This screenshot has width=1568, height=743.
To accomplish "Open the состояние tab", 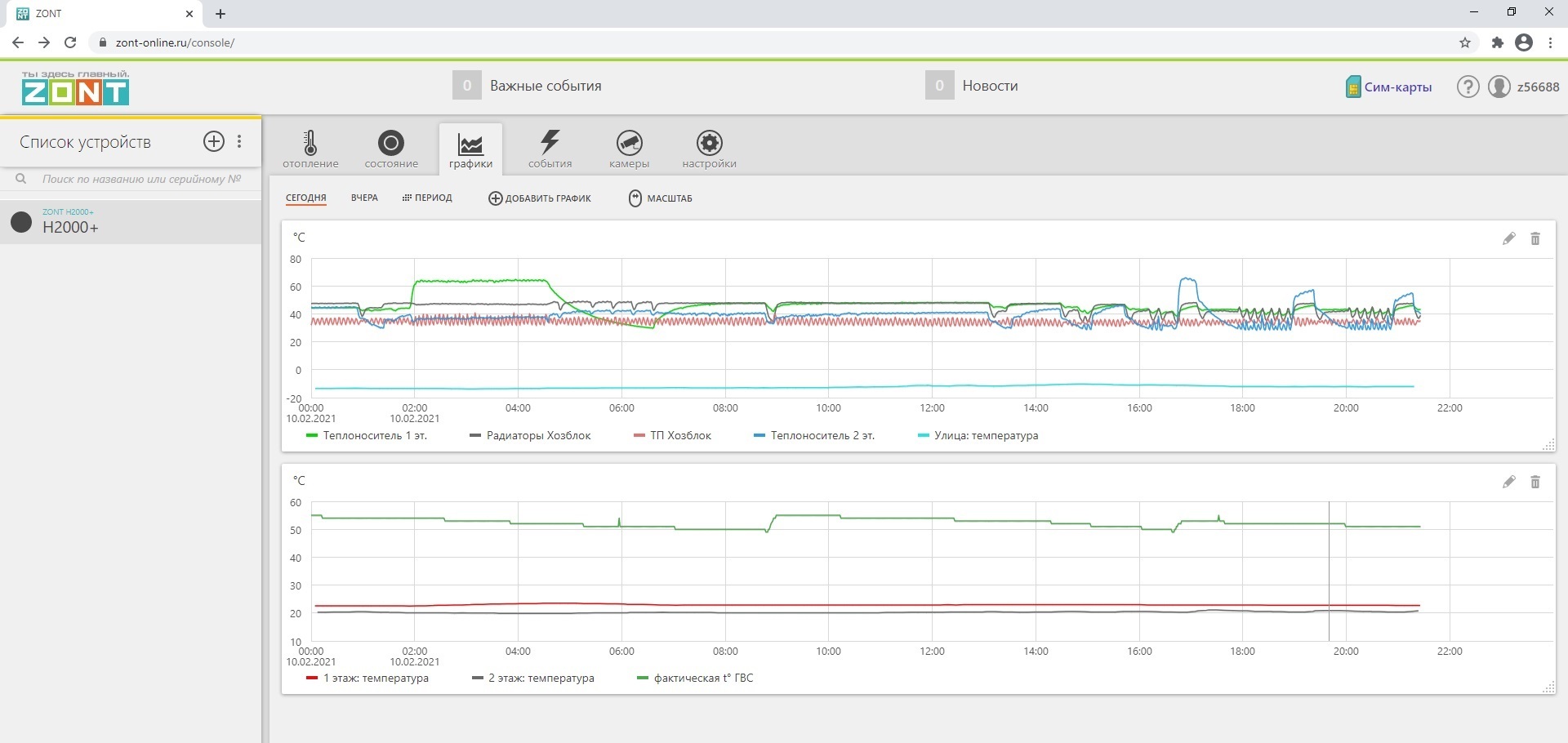I will (x=391, y=149).
